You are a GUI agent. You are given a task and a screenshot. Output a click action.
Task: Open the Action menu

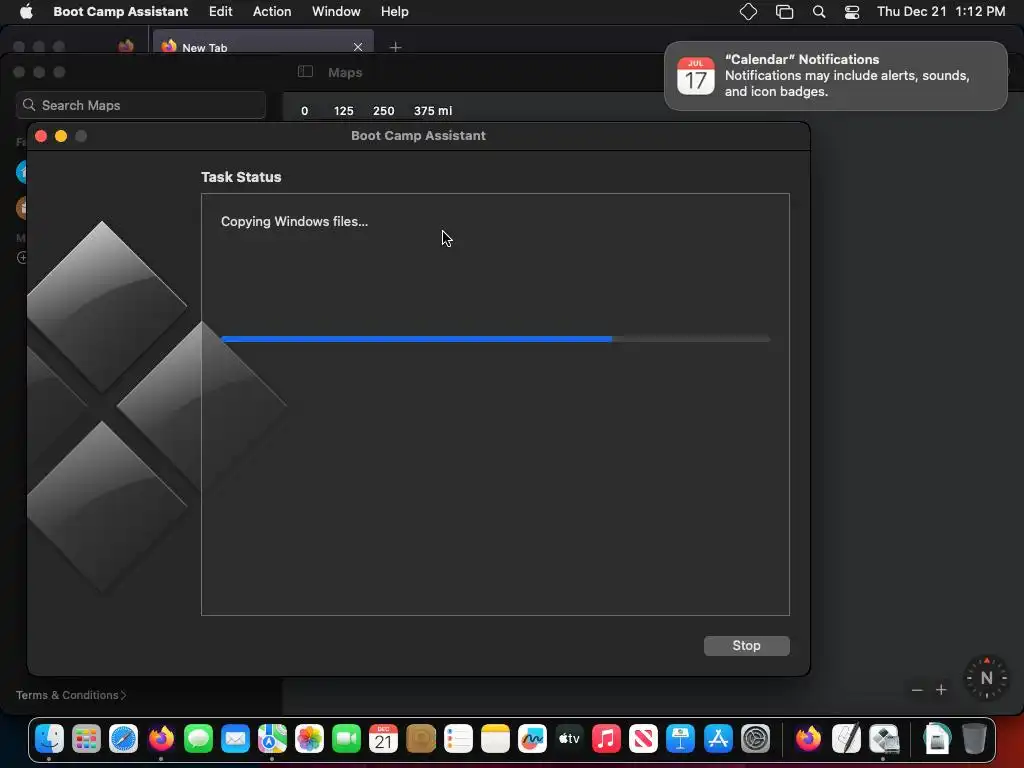point(272,11)
